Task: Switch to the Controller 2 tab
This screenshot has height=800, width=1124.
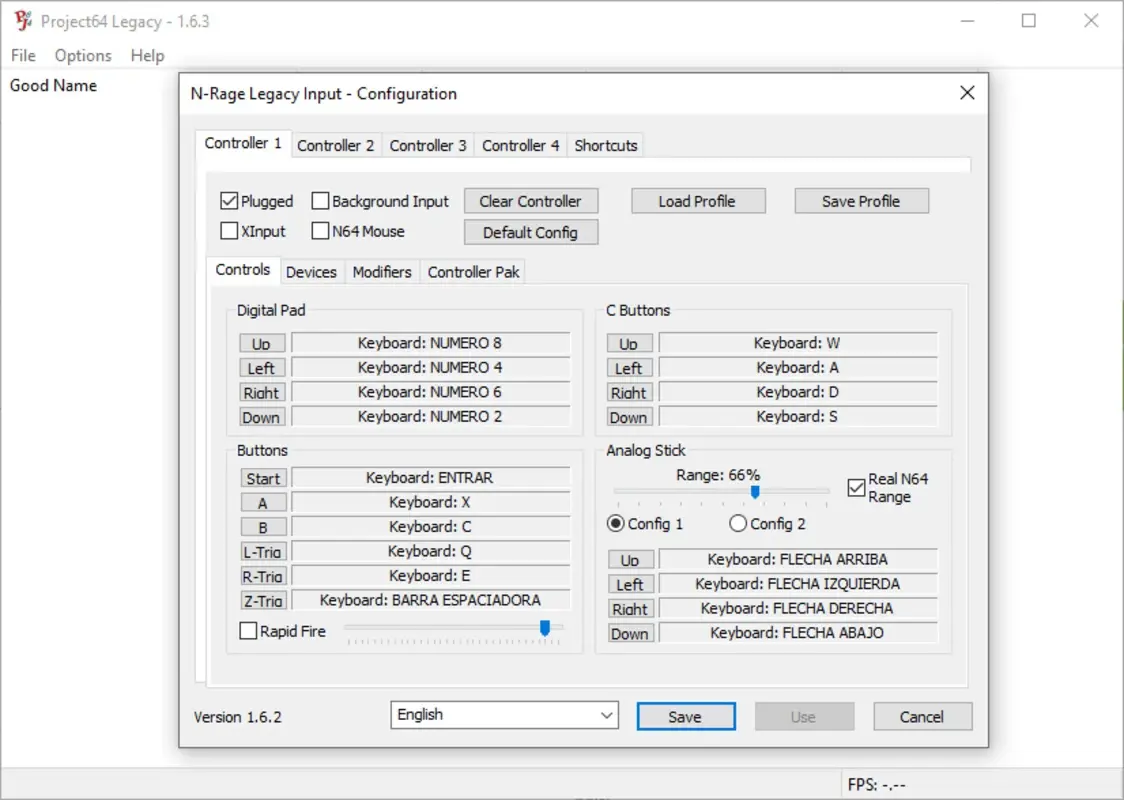Action: (x=336, y=145)
